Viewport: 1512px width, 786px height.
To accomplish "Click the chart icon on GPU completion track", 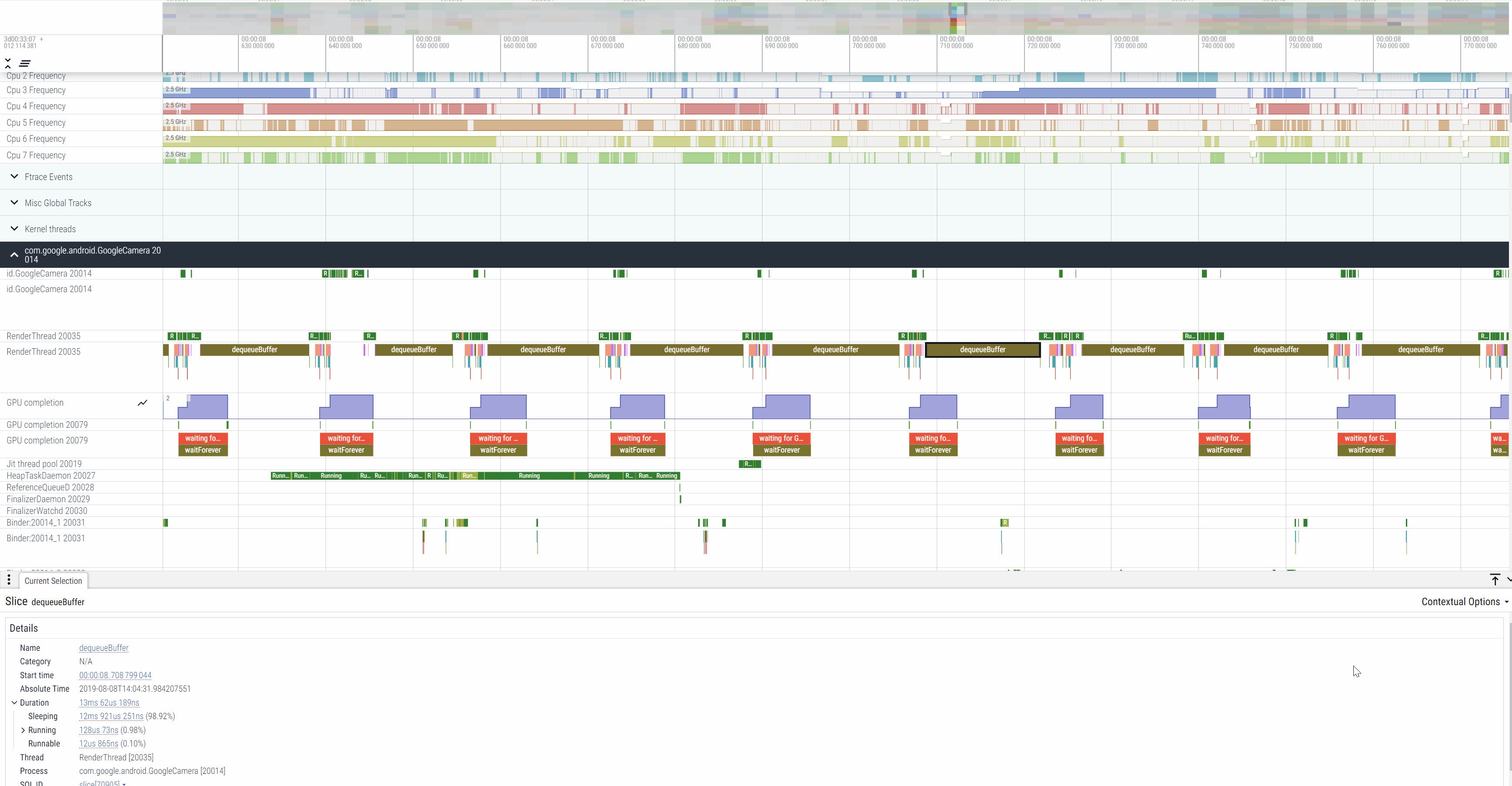I will pos(143,403).
